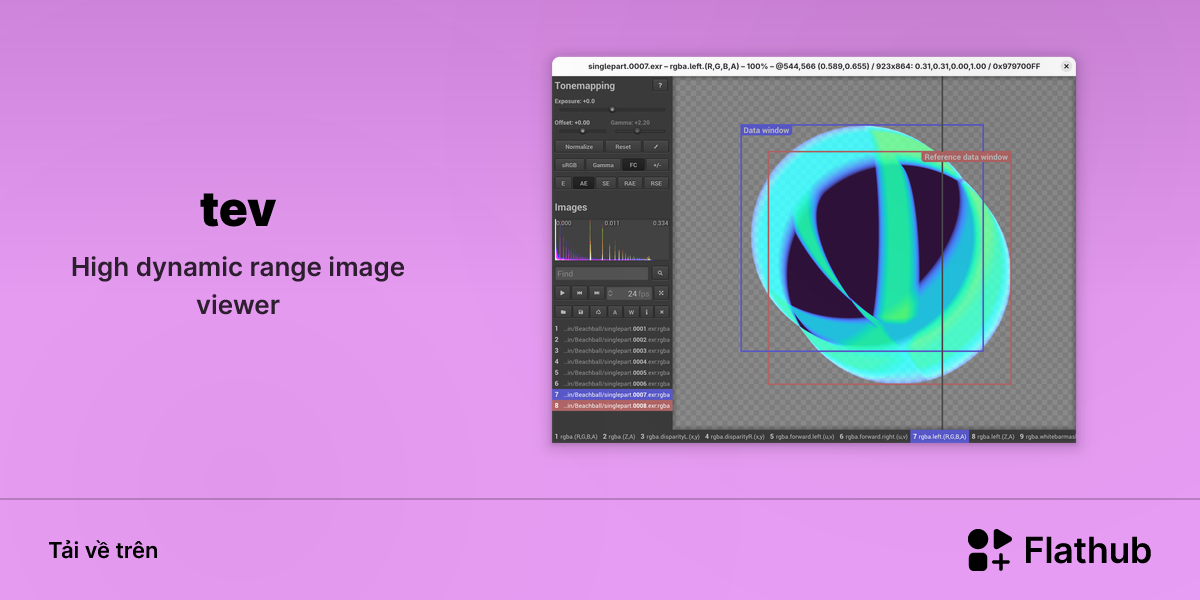Viewport: 1200px width, 600px height.
Task: Click the fit-to-screen expand icon
Action: [661, 293]
